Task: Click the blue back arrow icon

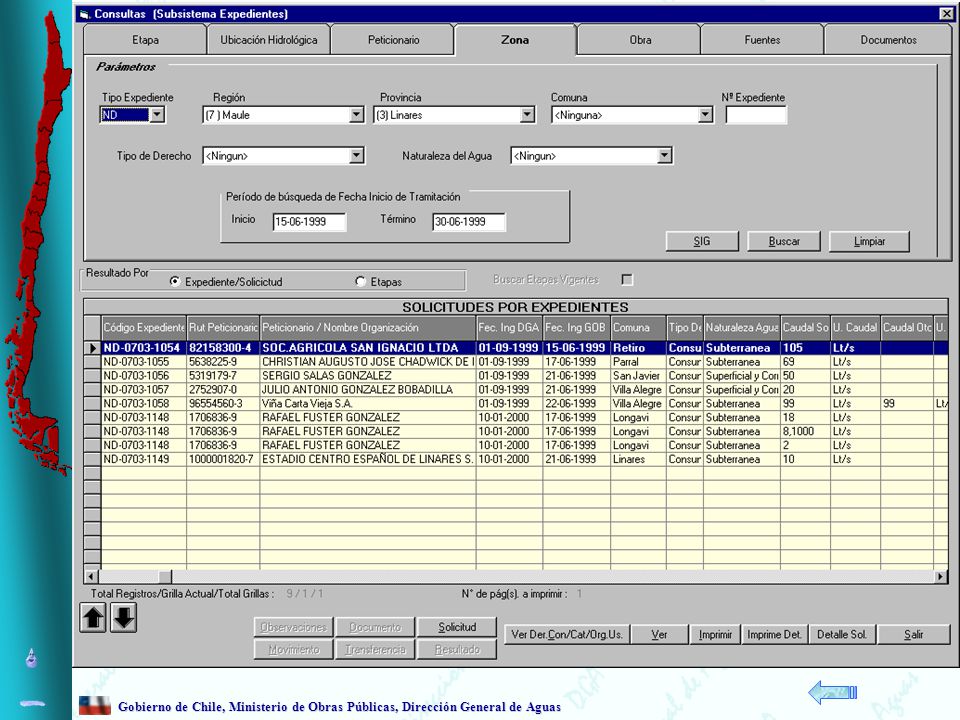Action: tap(833, 692)
